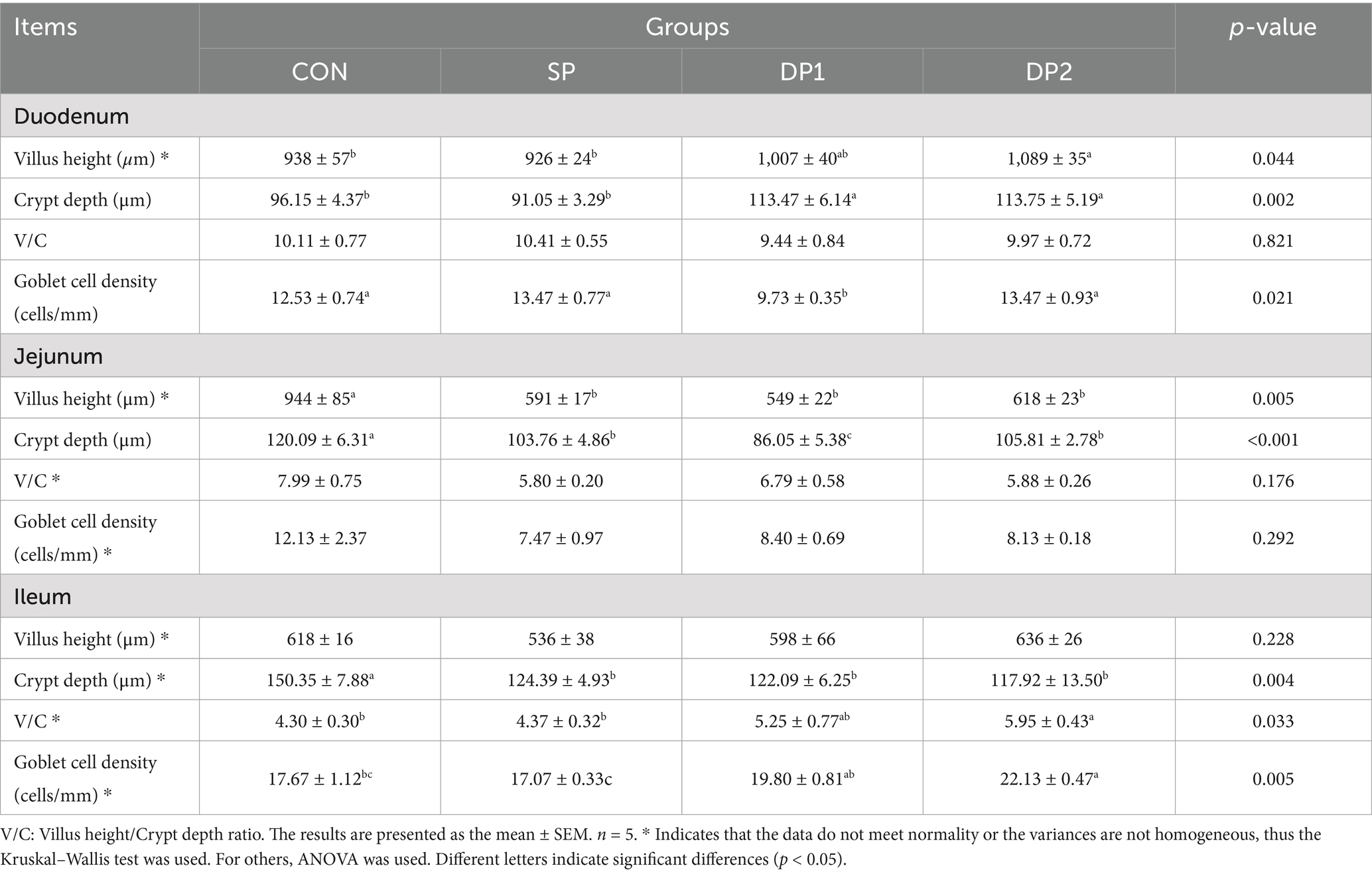Select the 1,089 ± 35 cell
1372x874 pixels.
1048,158
